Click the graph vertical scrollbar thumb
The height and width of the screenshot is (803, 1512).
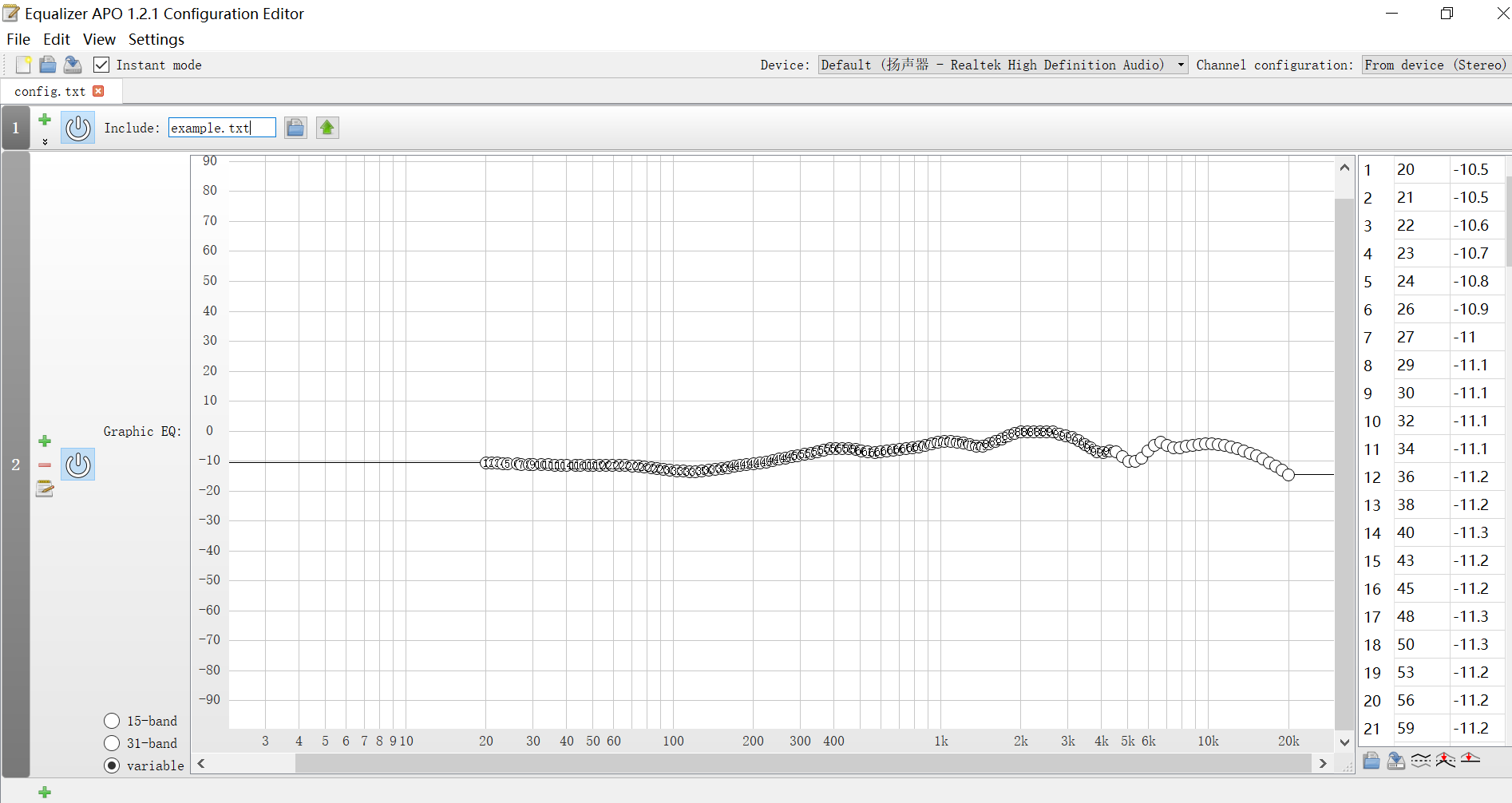[x=1344, y=463]
